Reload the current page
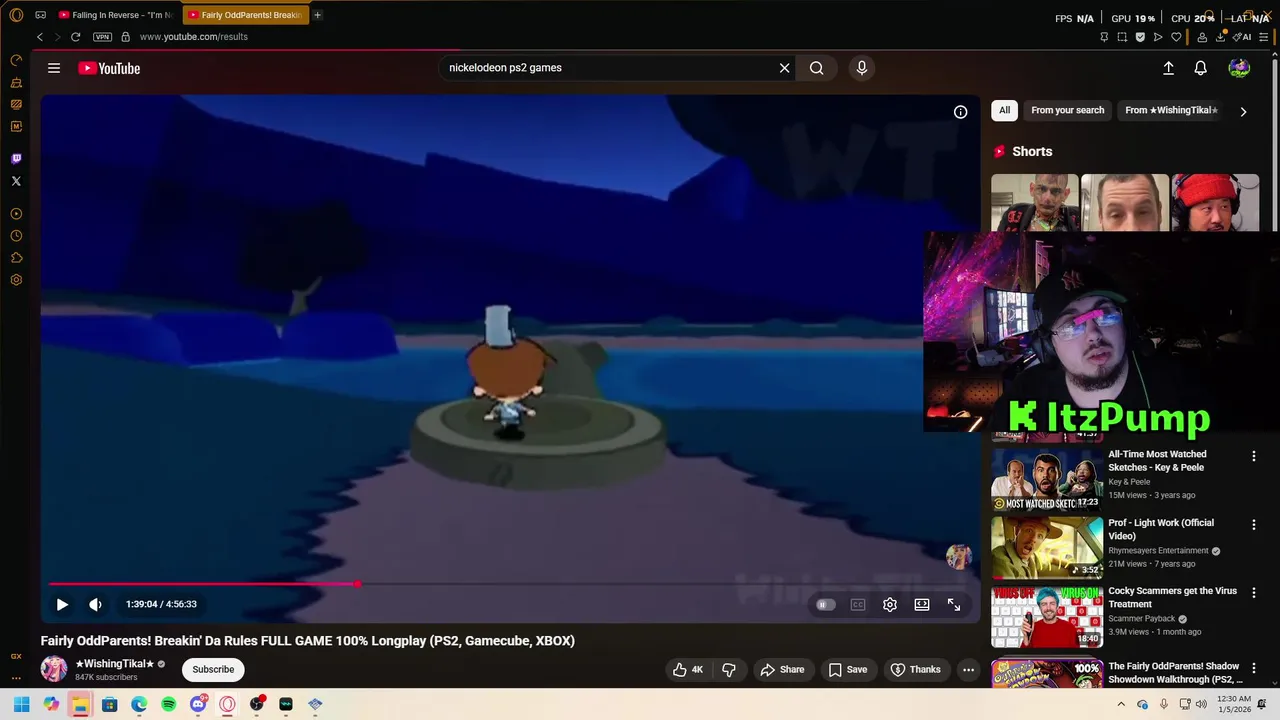This screenshot has height=720, width=1280. (75, 37)
